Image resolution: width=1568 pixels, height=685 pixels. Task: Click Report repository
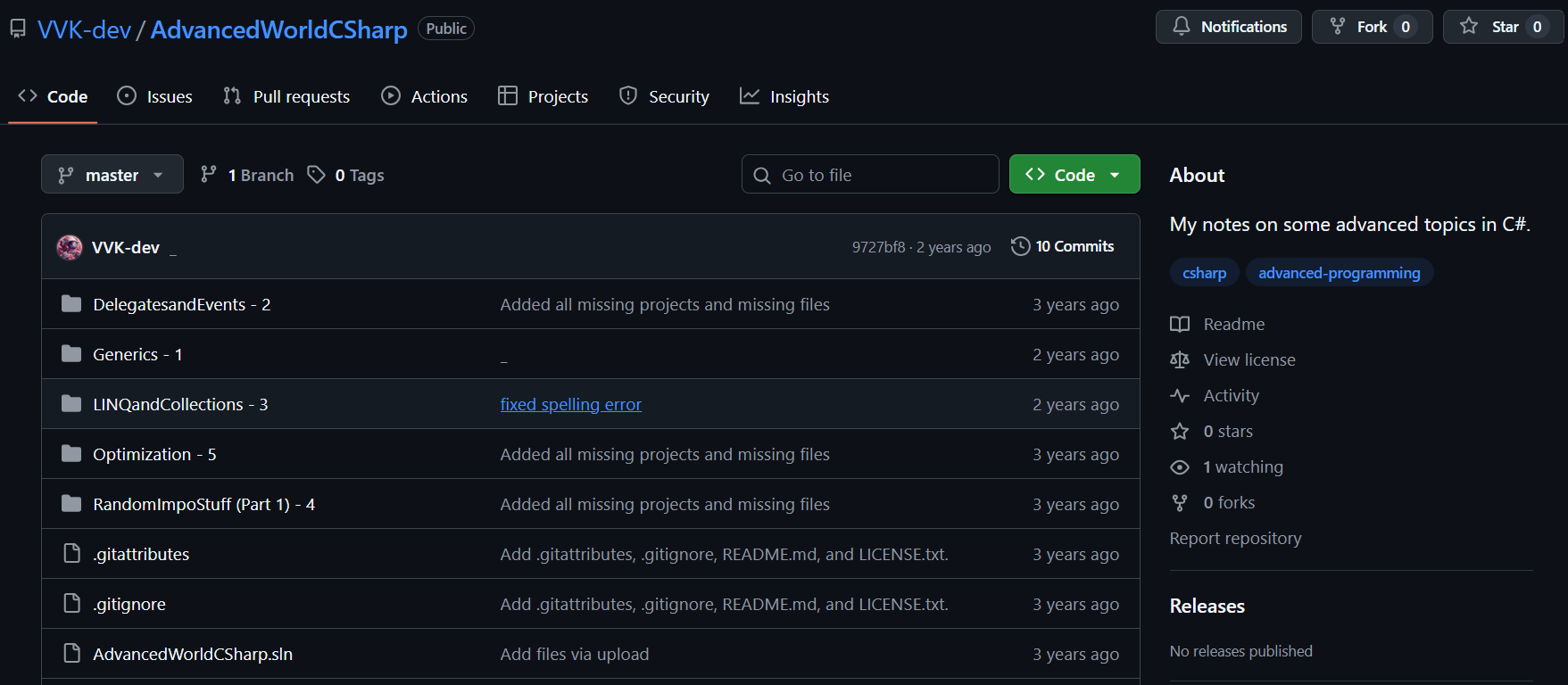[x=1235, y=538]
